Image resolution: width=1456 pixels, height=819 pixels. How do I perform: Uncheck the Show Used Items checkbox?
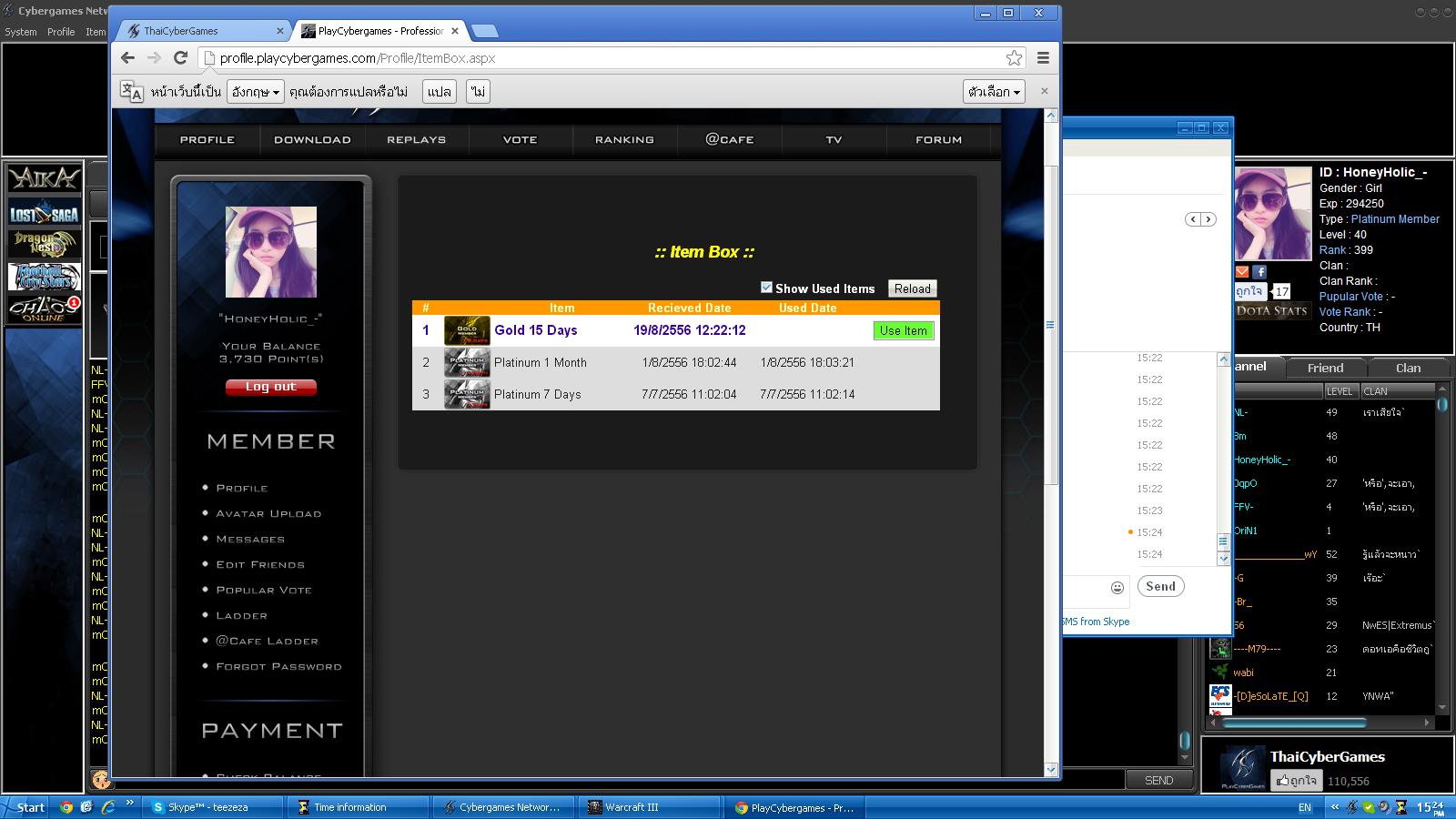coord(766,288)
